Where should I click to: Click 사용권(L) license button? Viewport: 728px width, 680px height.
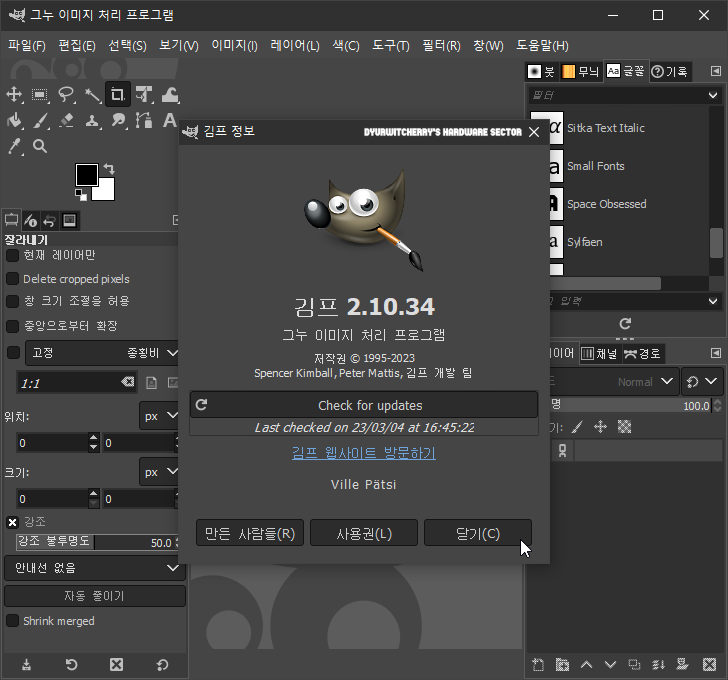click(x=364, y=533)
